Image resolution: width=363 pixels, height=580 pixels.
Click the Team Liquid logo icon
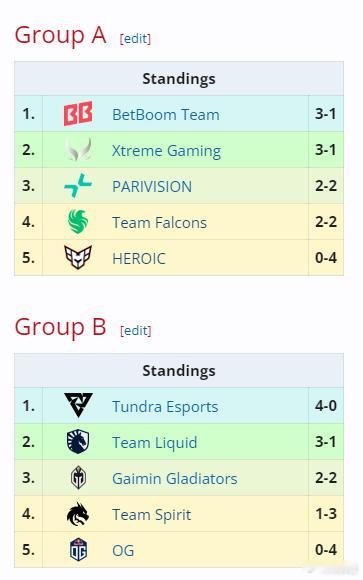(x=78, y=441)
